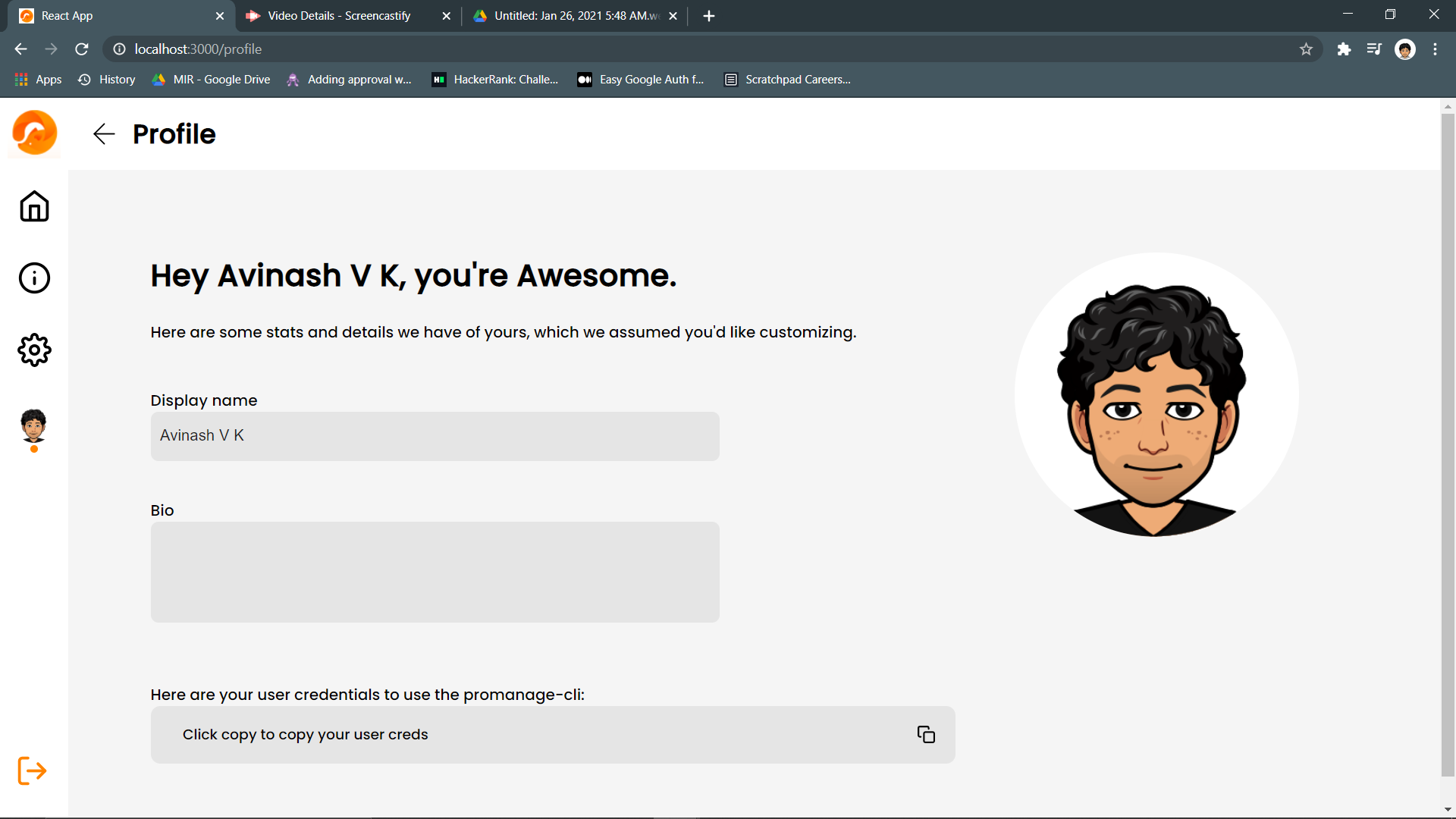
Task: Reload the page
Action: coord(82,49)
